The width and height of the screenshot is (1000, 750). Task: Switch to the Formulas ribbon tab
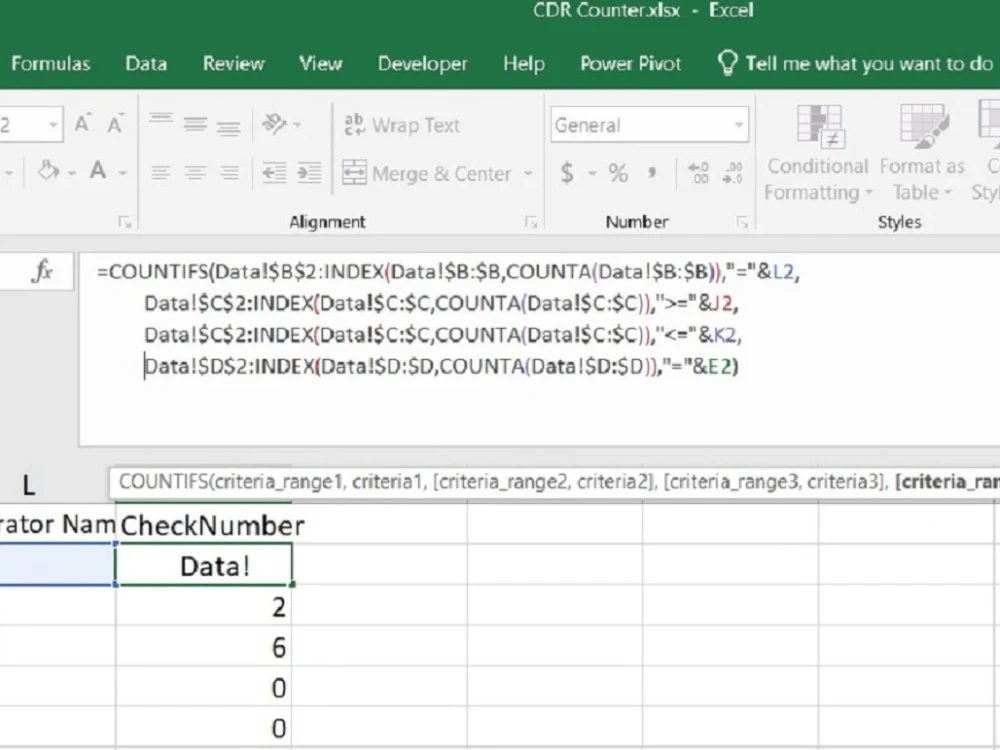(50, 63)
